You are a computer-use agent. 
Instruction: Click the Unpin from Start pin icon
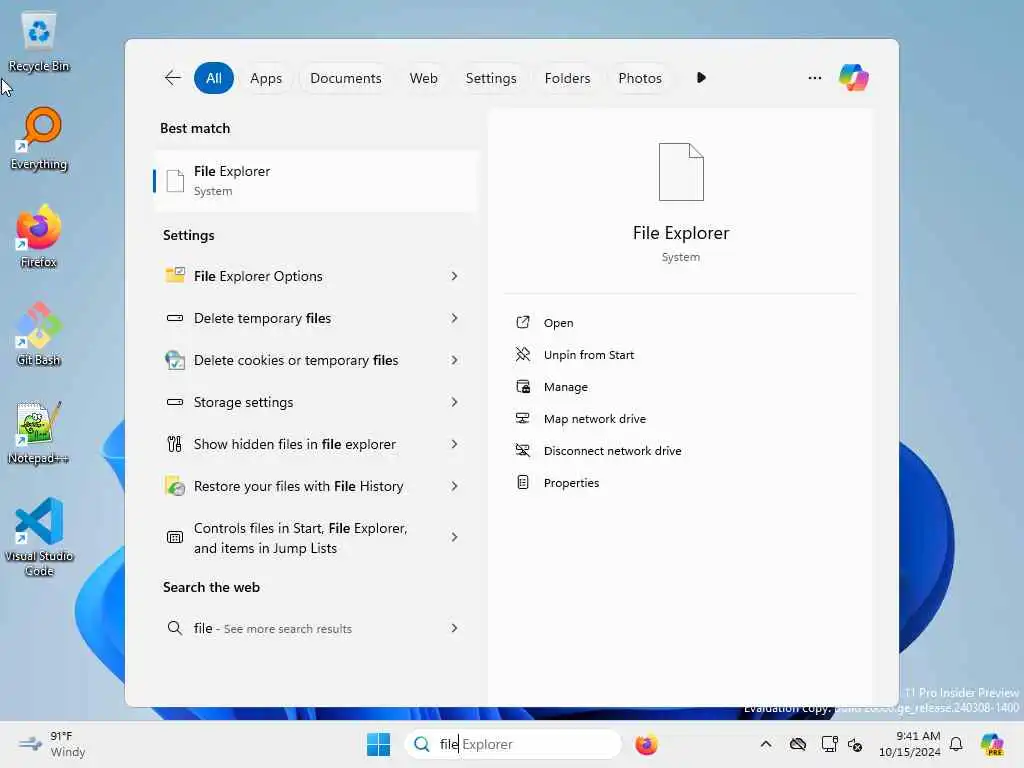tap(522, 354)
